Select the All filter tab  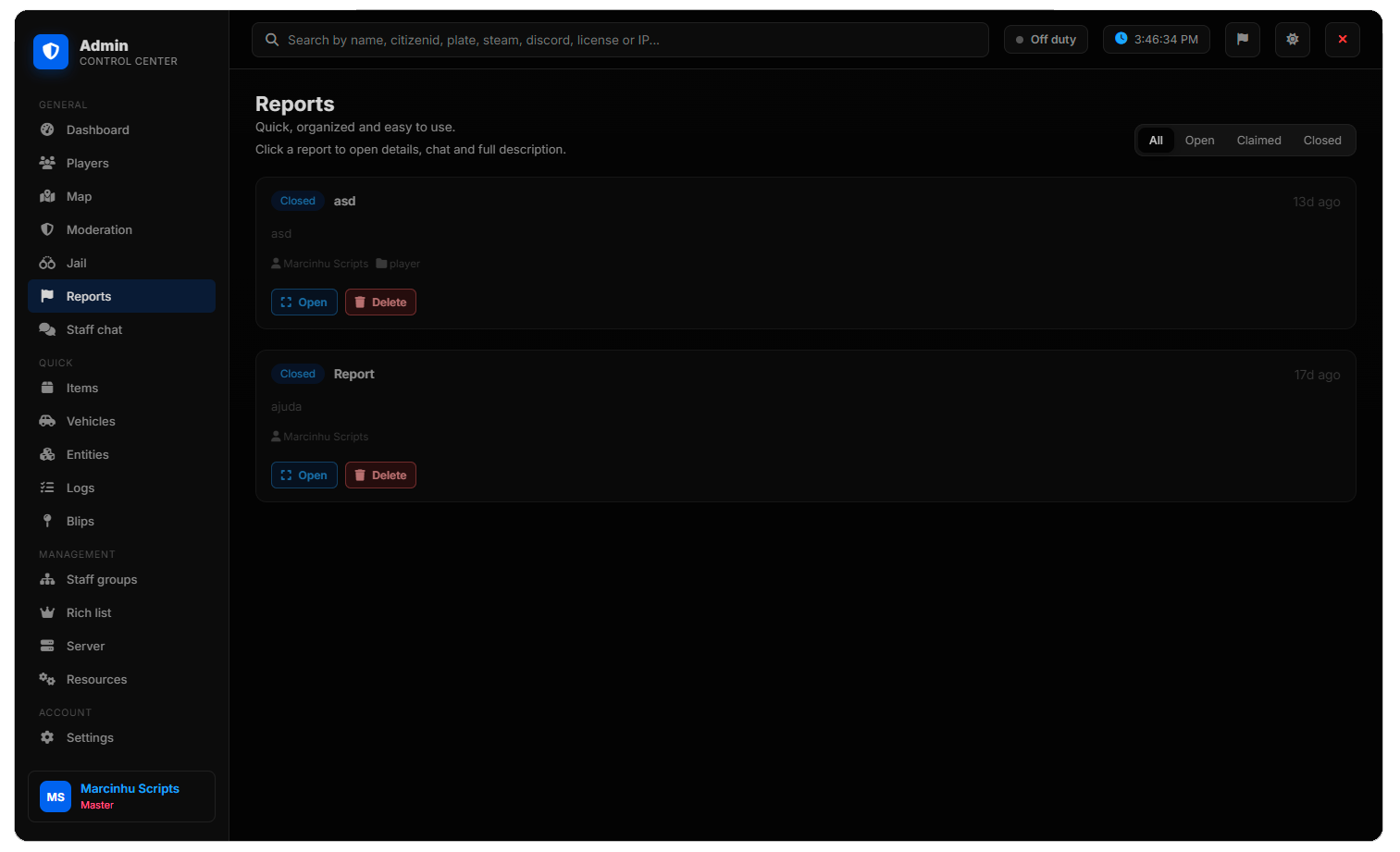pos(1156,141)
